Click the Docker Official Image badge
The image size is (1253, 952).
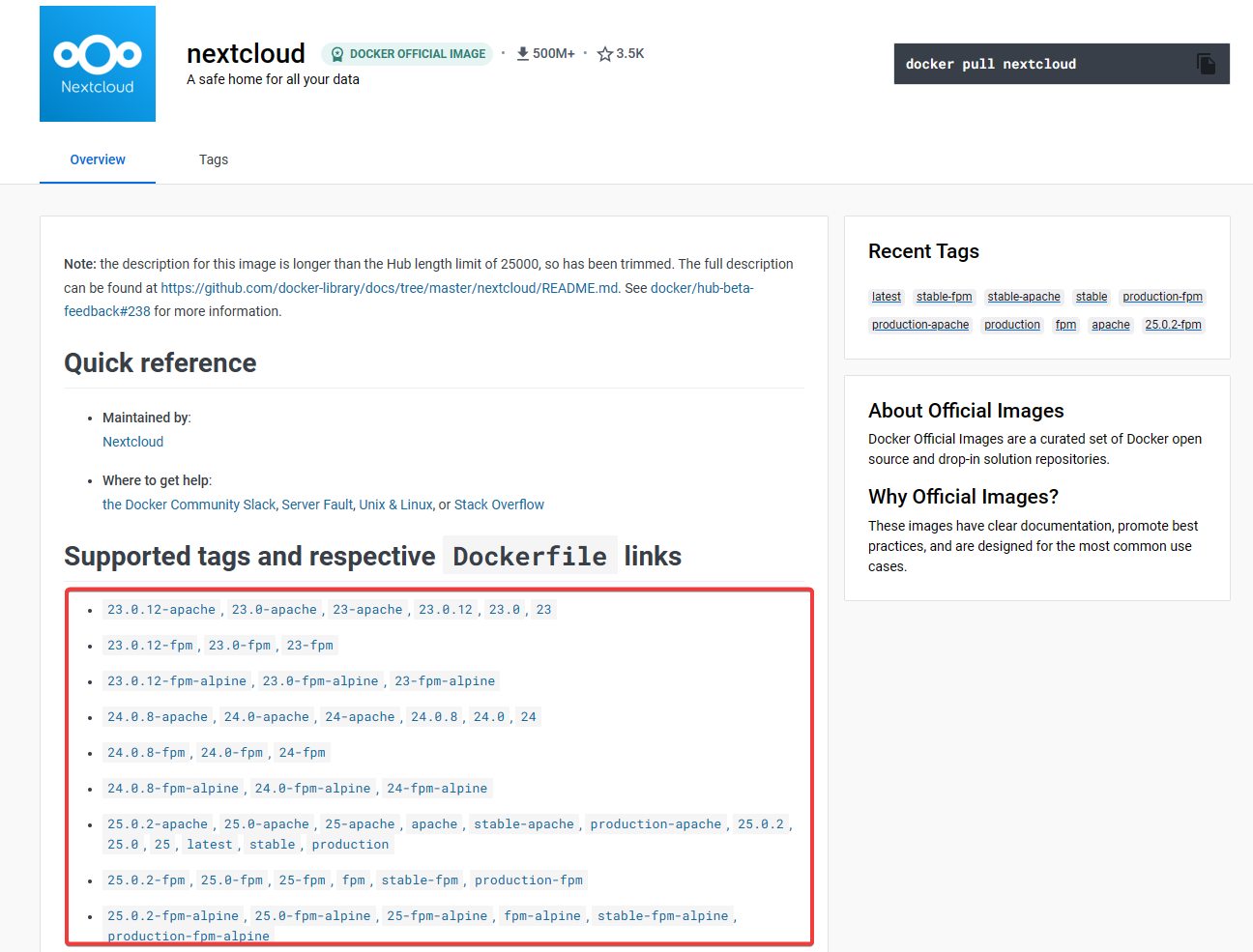407,54
